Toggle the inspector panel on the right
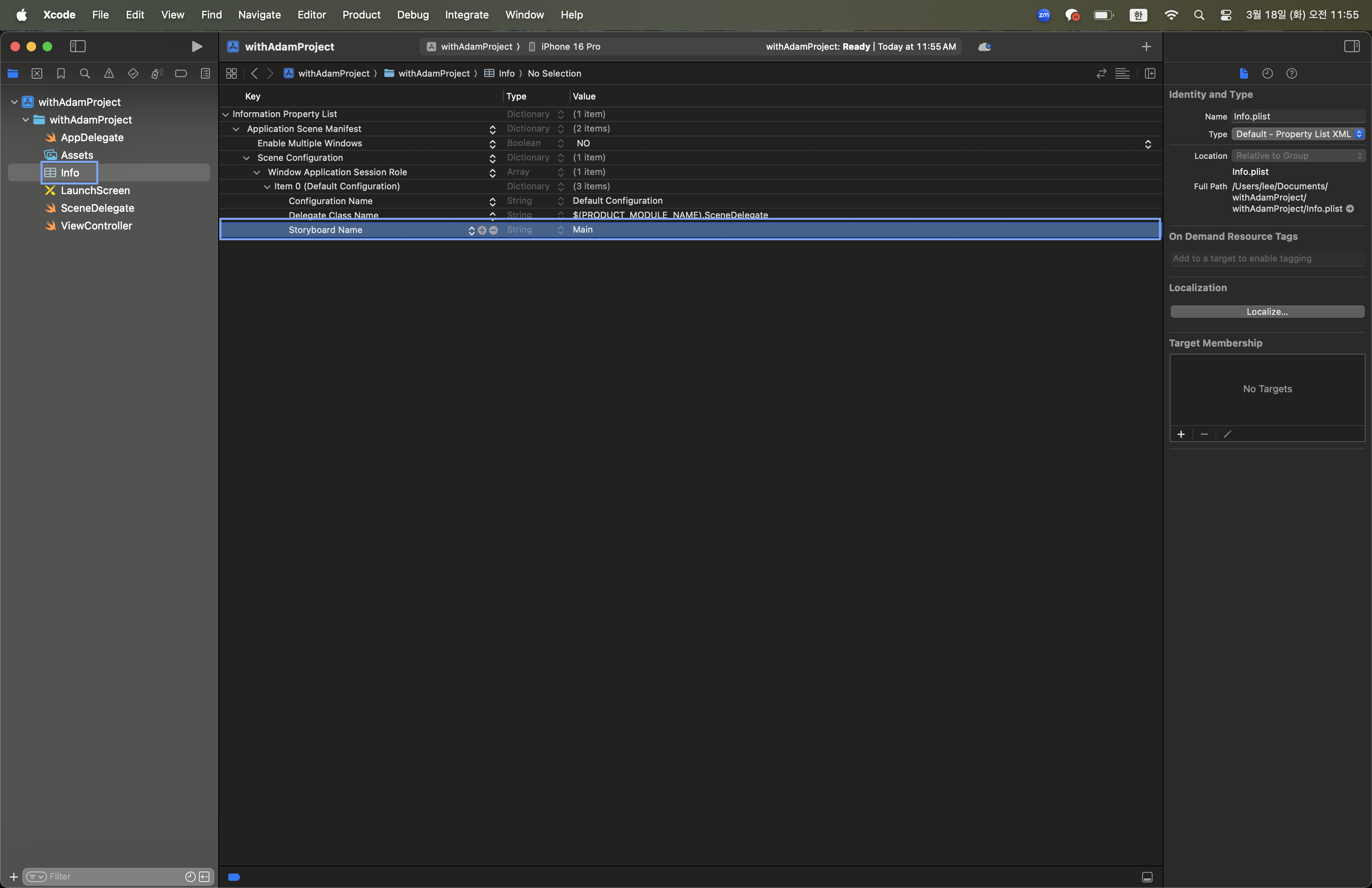 (1352, 47)
